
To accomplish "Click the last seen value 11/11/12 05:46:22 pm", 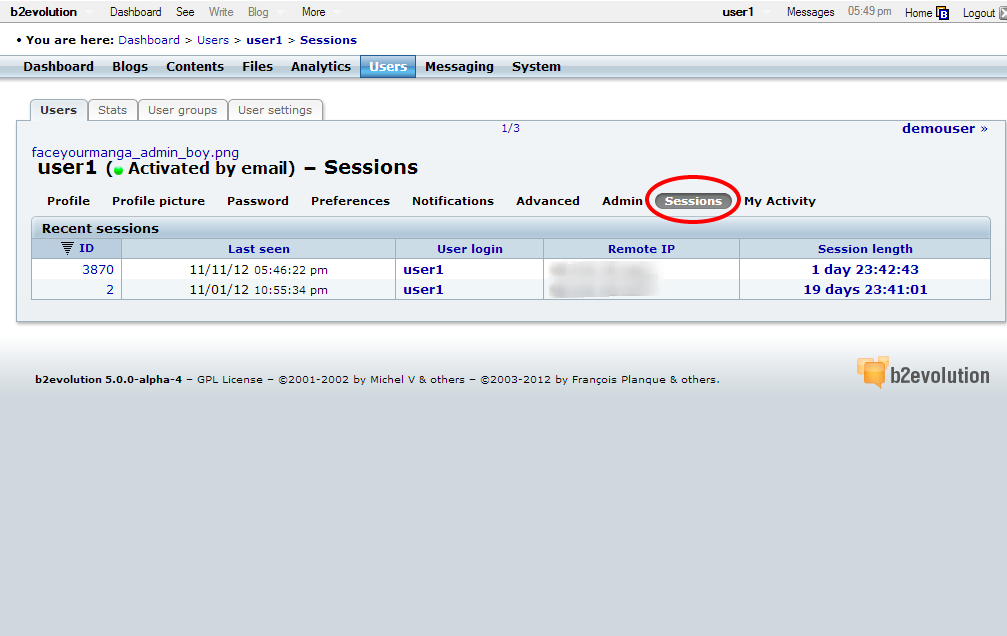I will 258,270.
